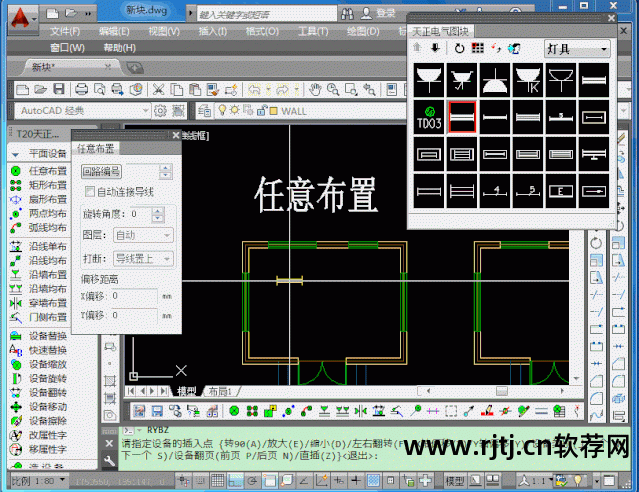Click the 旋转角度 spinner arrows

click(x=158, y=214)
